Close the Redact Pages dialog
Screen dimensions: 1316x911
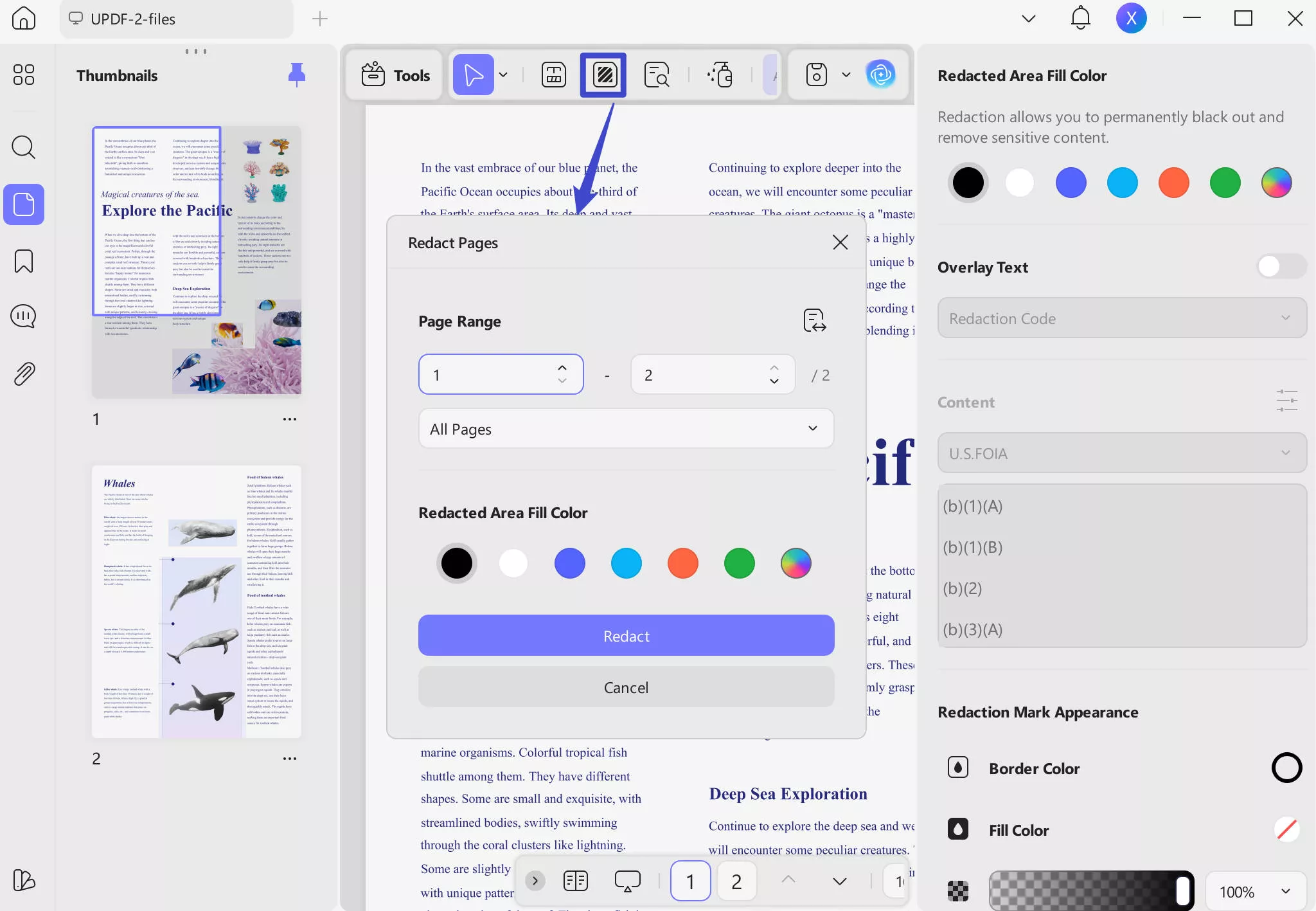(x=840, y=242)
